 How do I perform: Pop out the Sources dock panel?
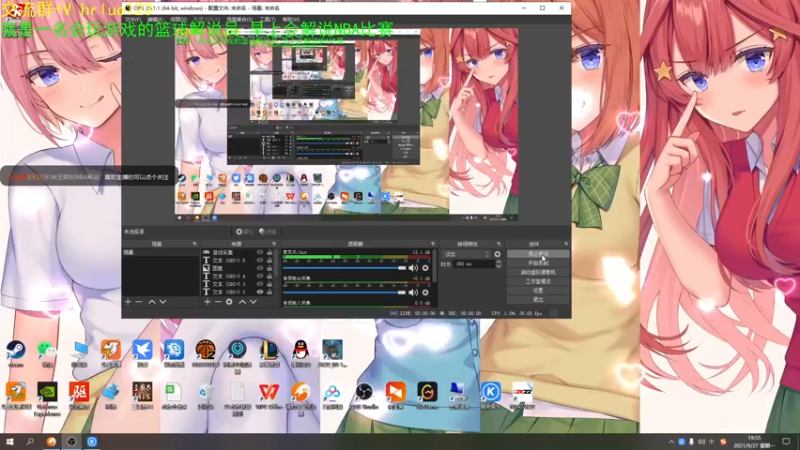[x=273, y=244]
